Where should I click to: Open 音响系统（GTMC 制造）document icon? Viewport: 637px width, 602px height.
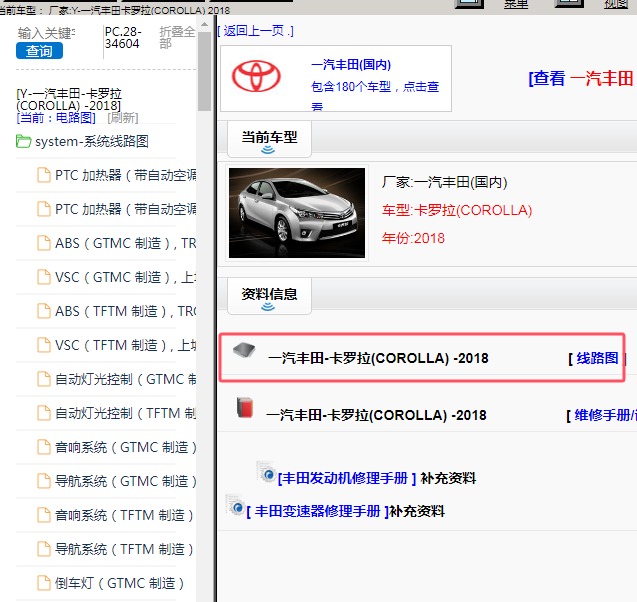pyautogui.click(x=44, y=447)
